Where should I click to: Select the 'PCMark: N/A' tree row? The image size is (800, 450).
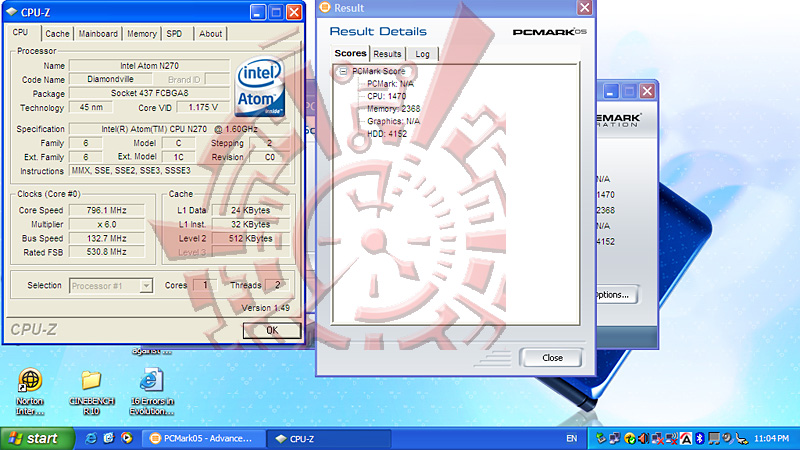pyautogui.click(x=390, y=84)
